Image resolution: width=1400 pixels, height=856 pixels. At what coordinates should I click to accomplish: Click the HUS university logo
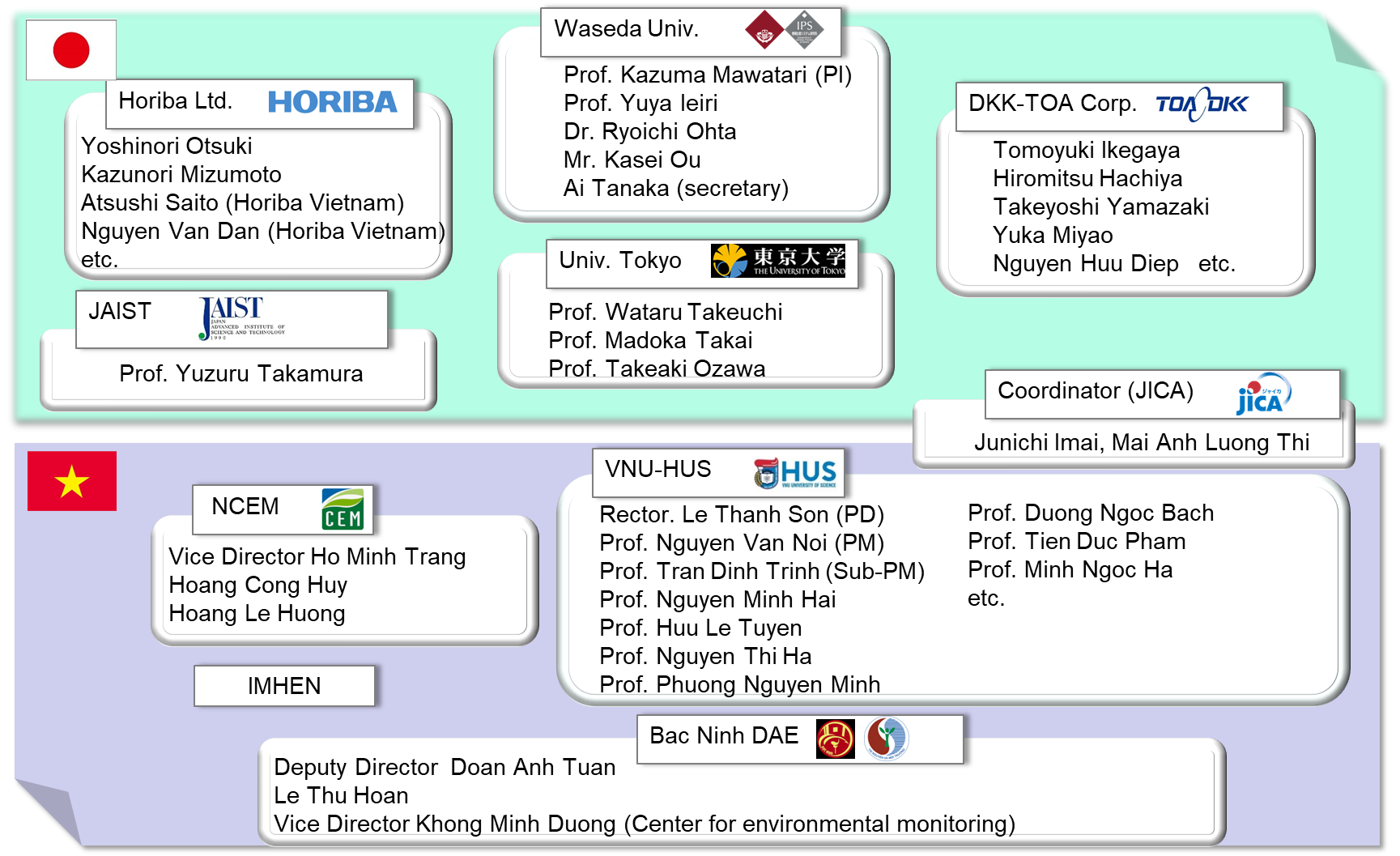coord(795,473)
